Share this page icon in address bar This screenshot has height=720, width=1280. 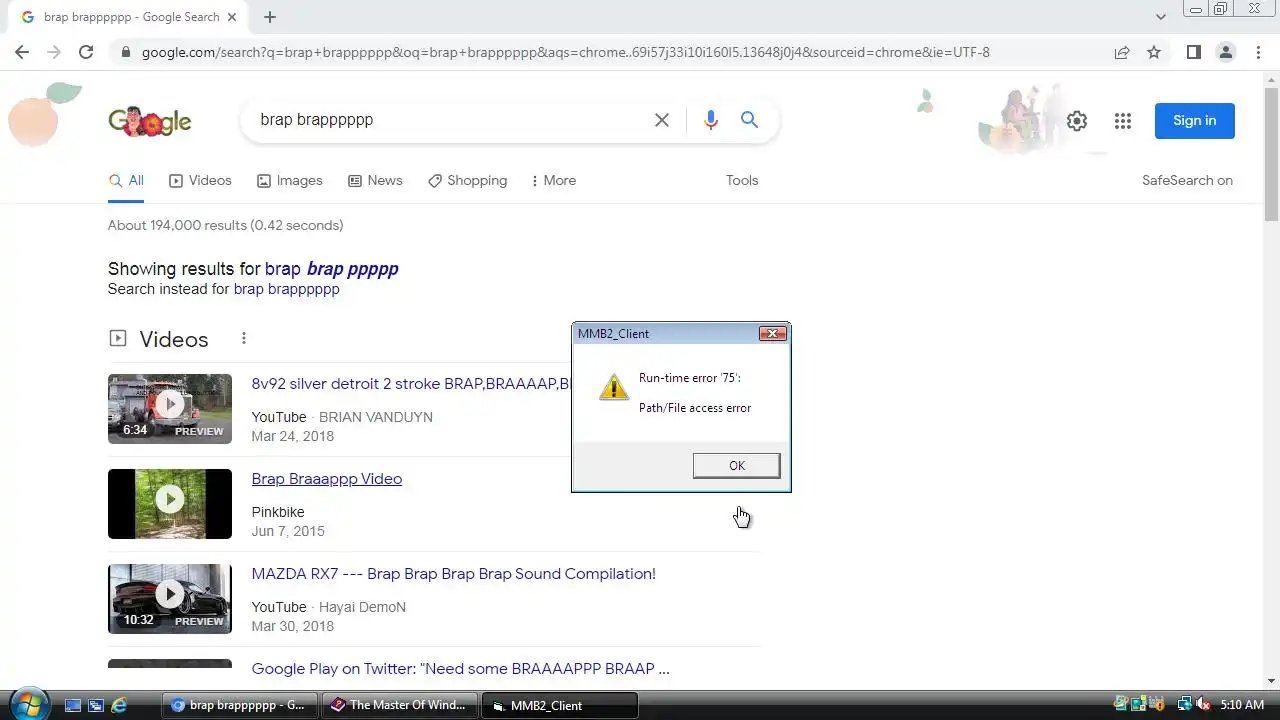pos(1122,52)
